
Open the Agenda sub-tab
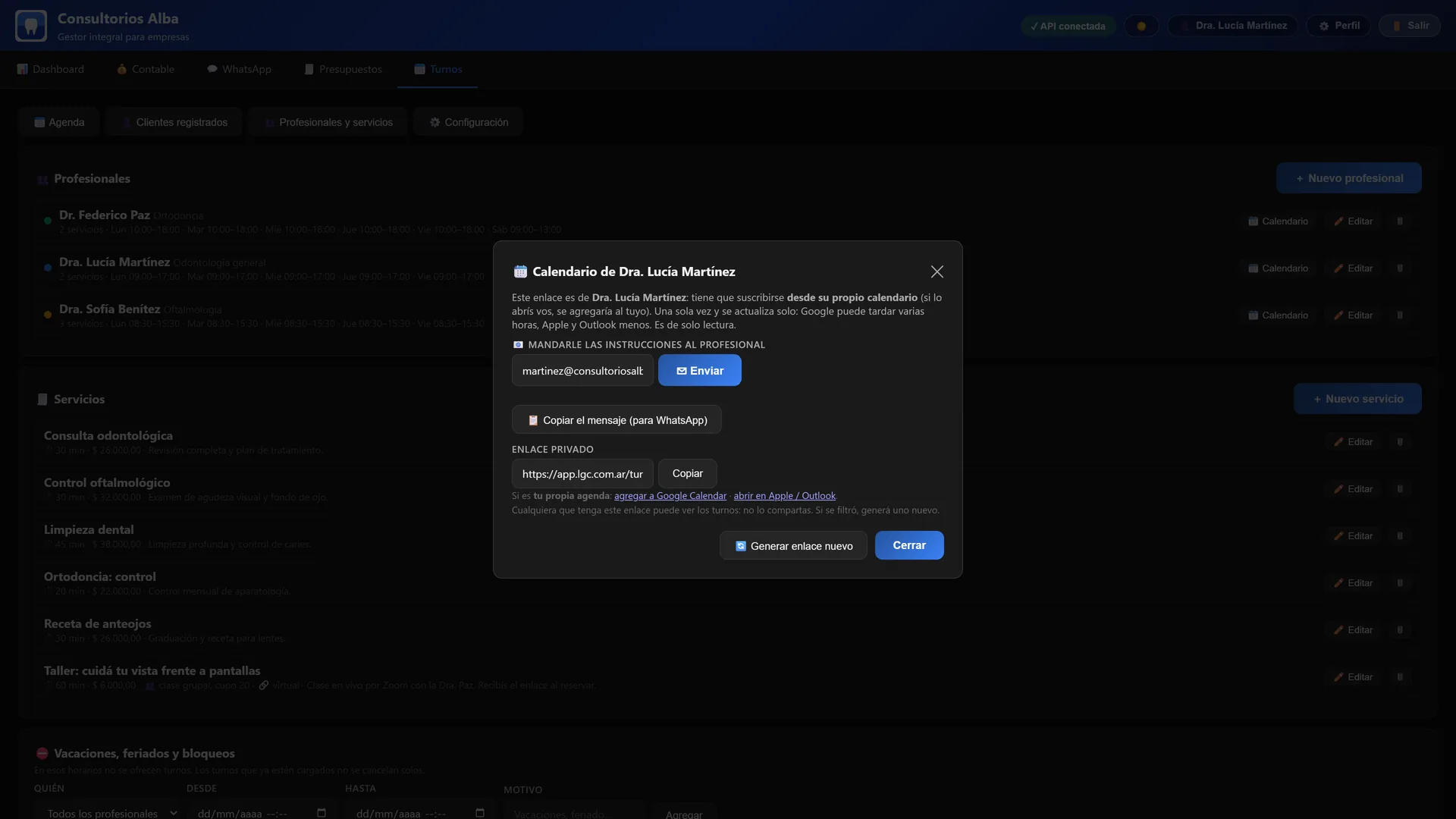pos(59,122)
